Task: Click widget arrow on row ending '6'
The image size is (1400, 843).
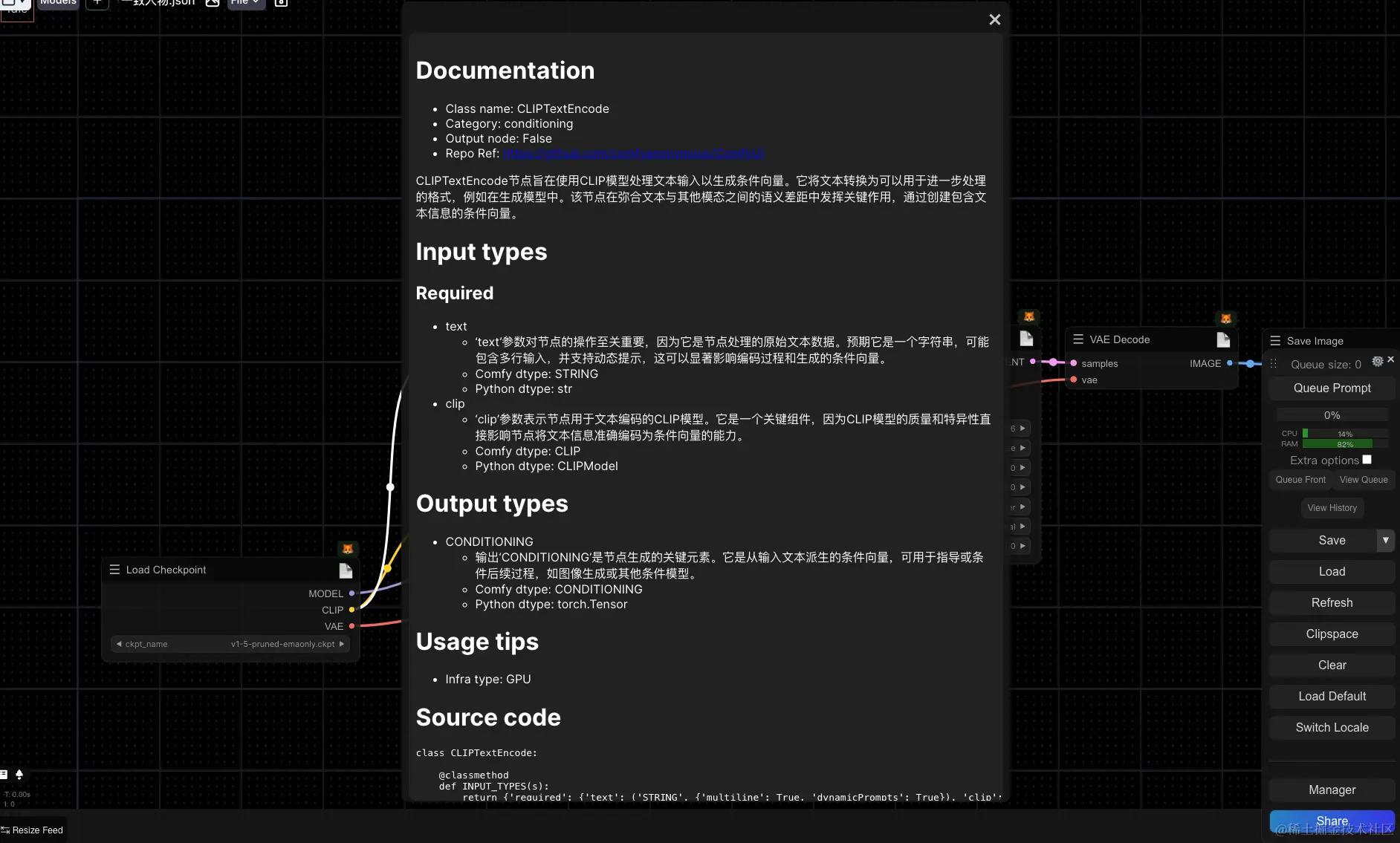Action: pos(1023,429)
